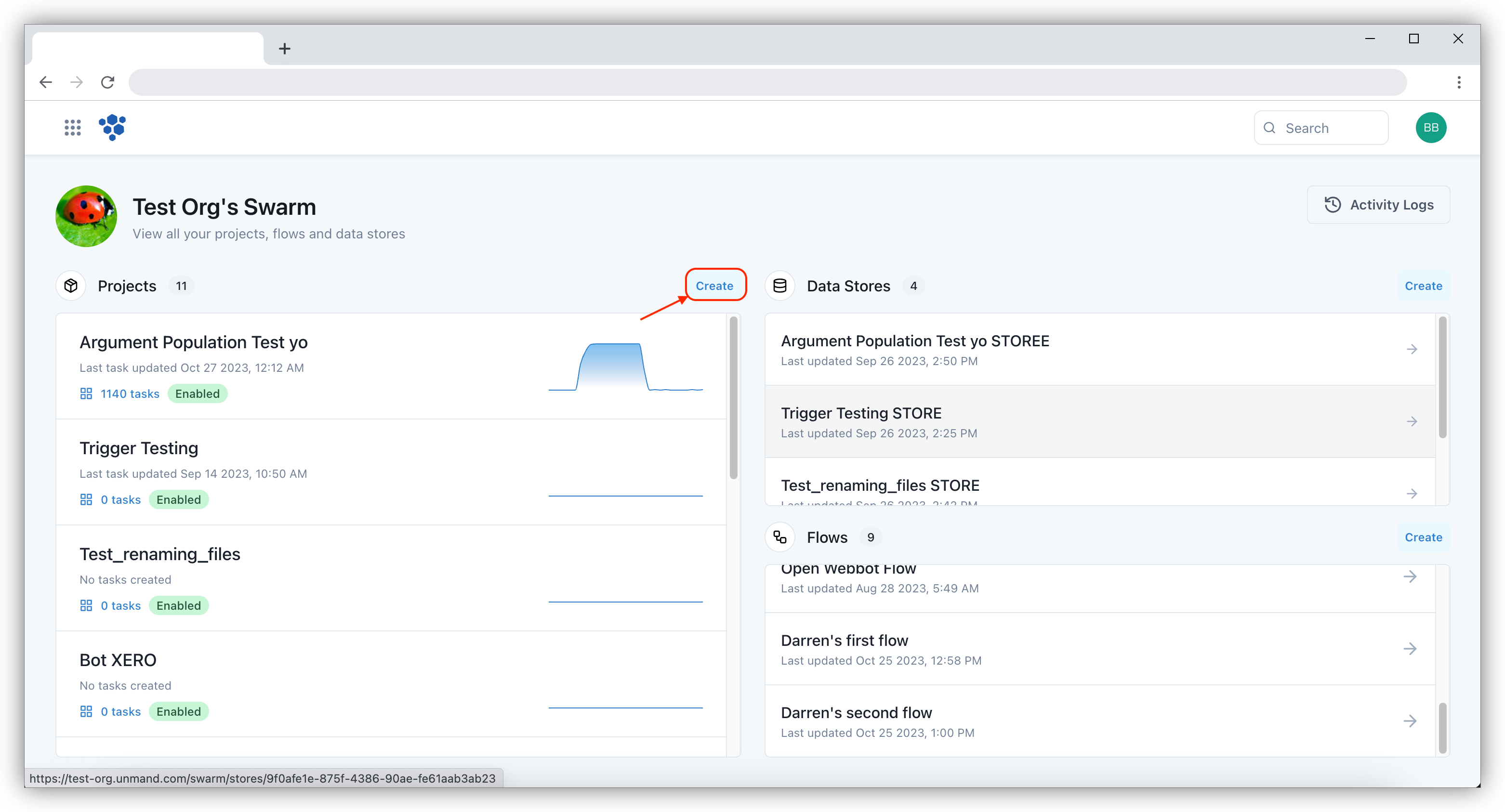This screenshot has width=1505, height=812.
Task: Click Create button for Flows
Action: tap(1422, 537)
